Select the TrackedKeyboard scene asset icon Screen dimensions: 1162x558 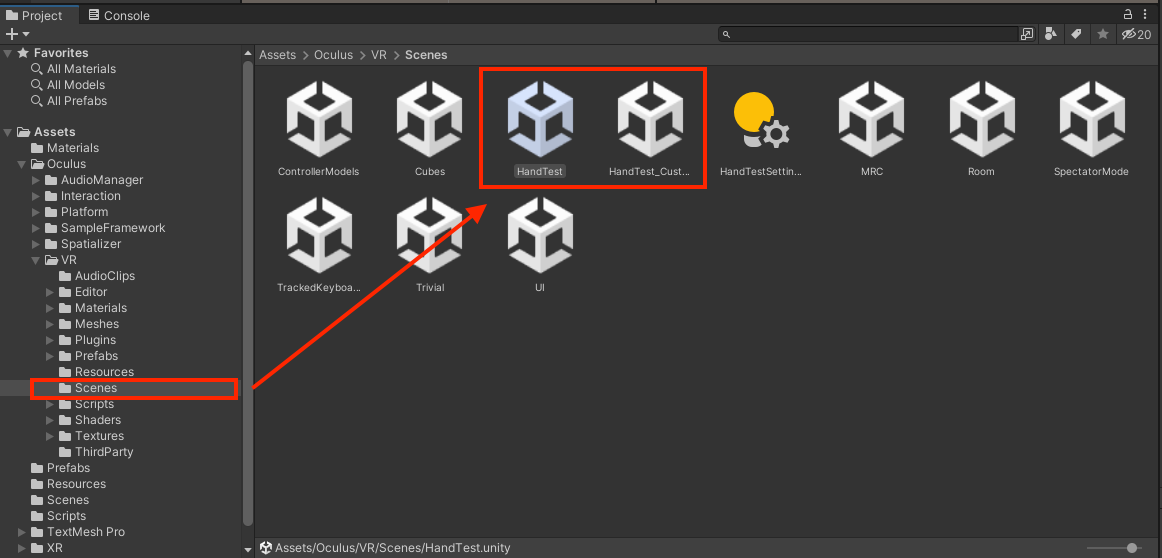319,236
